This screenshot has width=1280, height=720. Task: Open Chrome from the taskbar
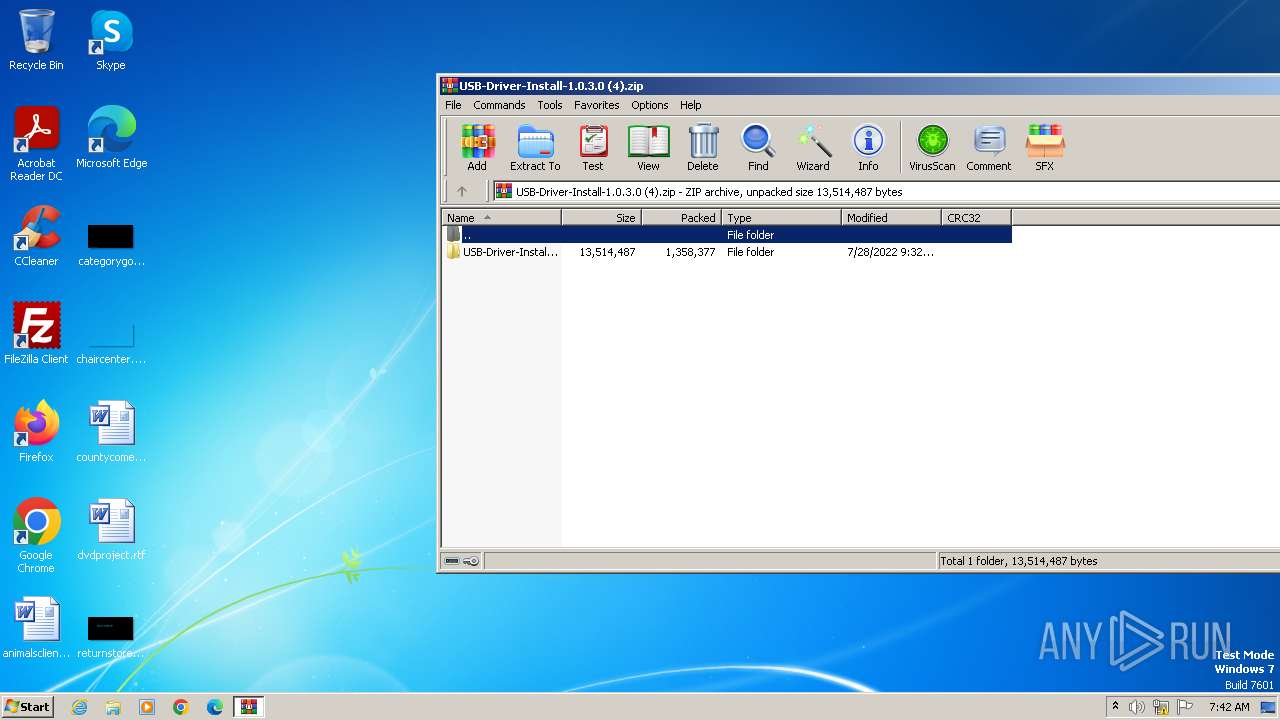pyautogui.click(x=181, y=707)
